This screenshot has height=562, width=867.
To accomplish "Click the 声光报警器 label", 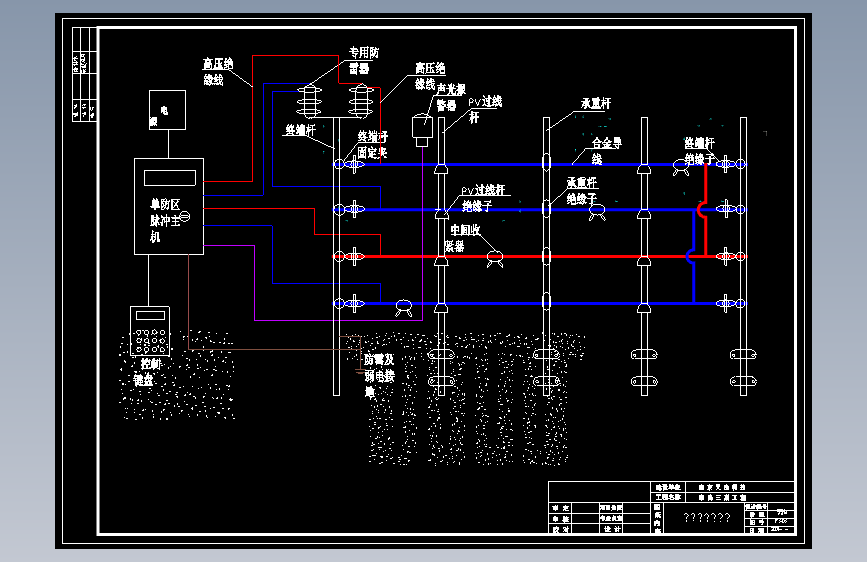I will 451,97.
